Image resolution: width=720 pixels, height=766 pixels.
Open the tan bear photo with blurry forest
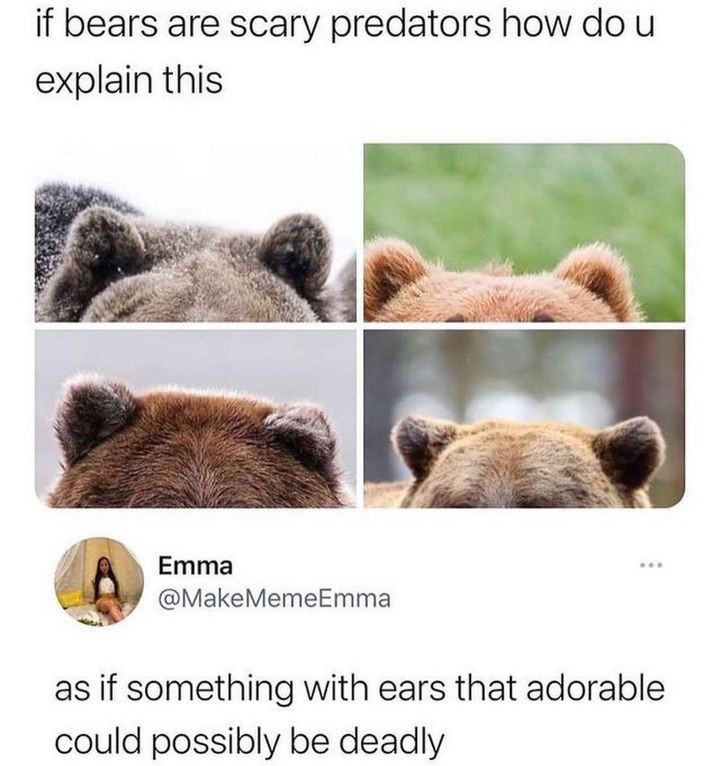point(524,419)
